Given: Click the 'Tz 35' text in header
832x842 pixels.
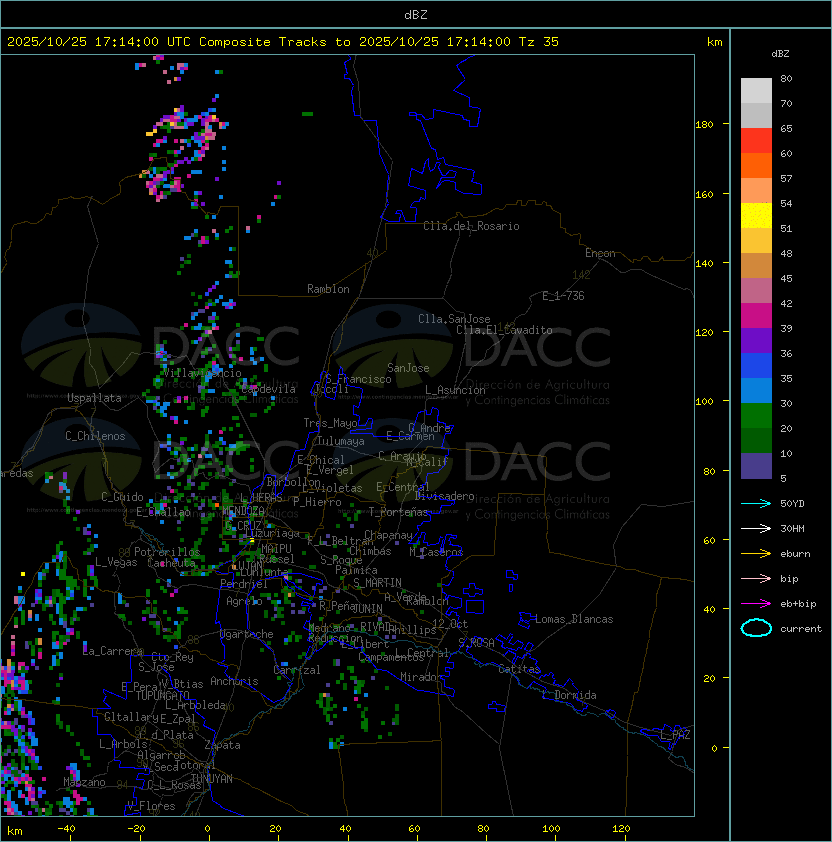Looking at the screenshot, I should [x=539, y=42].
